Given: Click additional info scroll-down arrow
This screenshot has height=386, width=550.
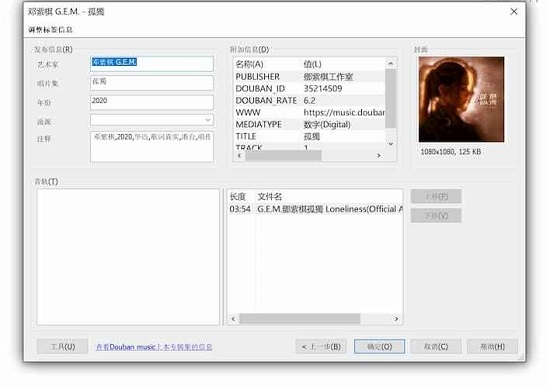Looking at the screenshot, I should pyautogui.click(x=391, y=144).
